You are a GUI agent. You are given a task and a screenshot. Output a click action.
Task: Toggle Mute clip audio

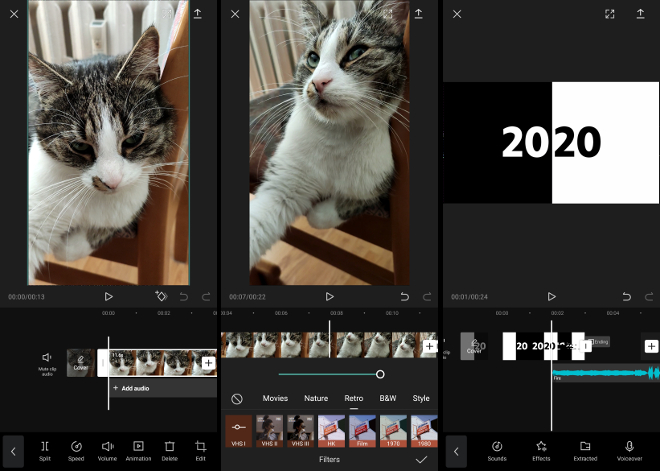[47, 361]
